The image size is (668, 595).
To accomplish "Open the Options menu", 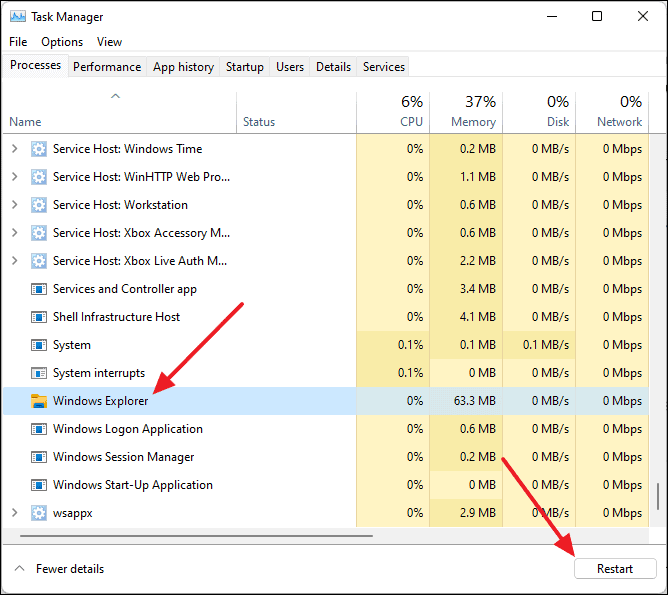I will 62,42.
